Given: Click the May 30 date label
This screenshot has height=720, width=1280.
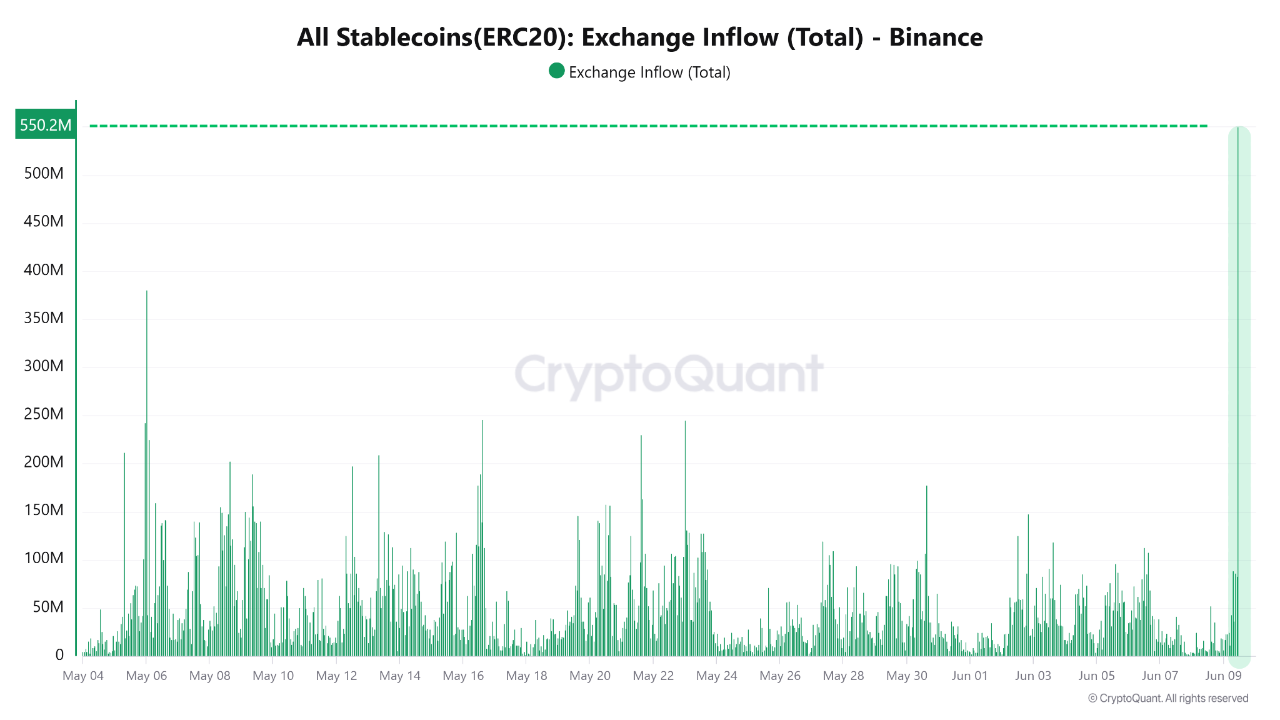Looking at the screenshot, I should [906, 676].
